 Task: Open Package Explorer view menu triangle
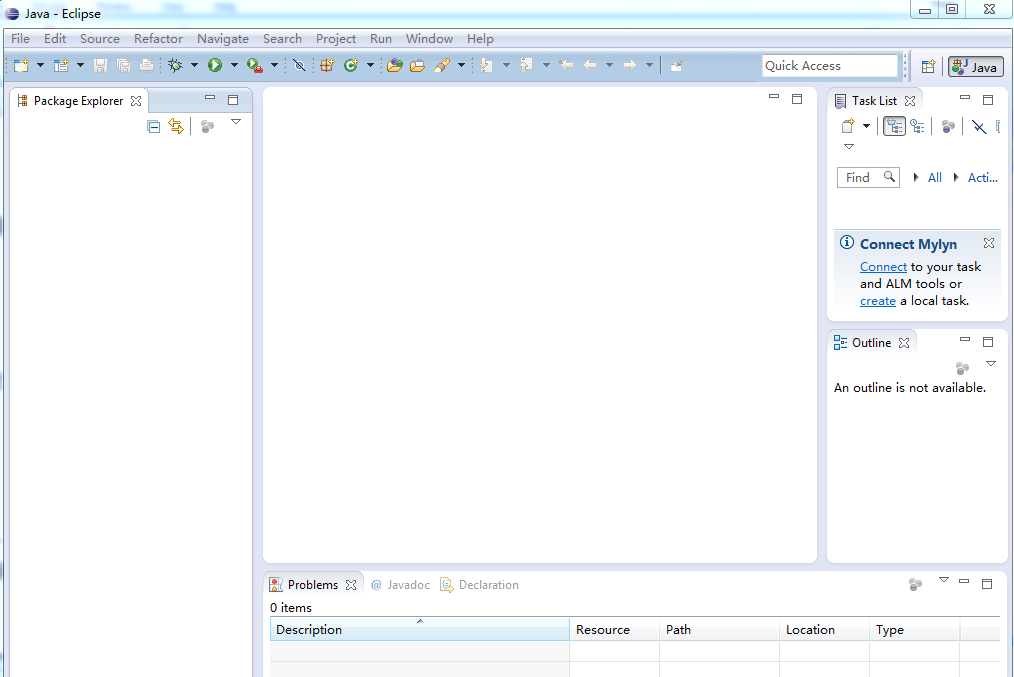click(236, 122)
